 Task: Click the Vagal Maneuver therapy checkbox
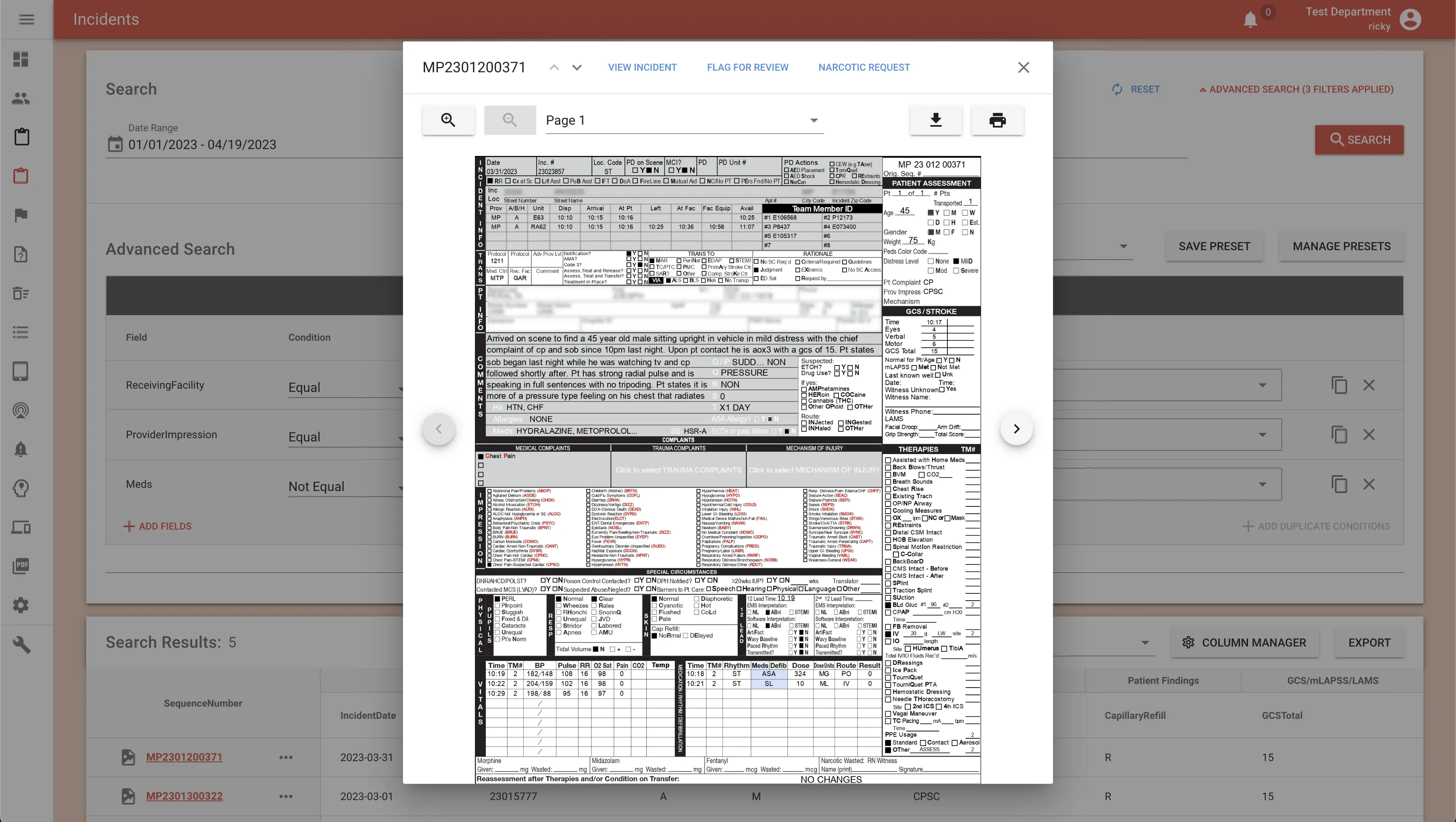click(887, 714)
